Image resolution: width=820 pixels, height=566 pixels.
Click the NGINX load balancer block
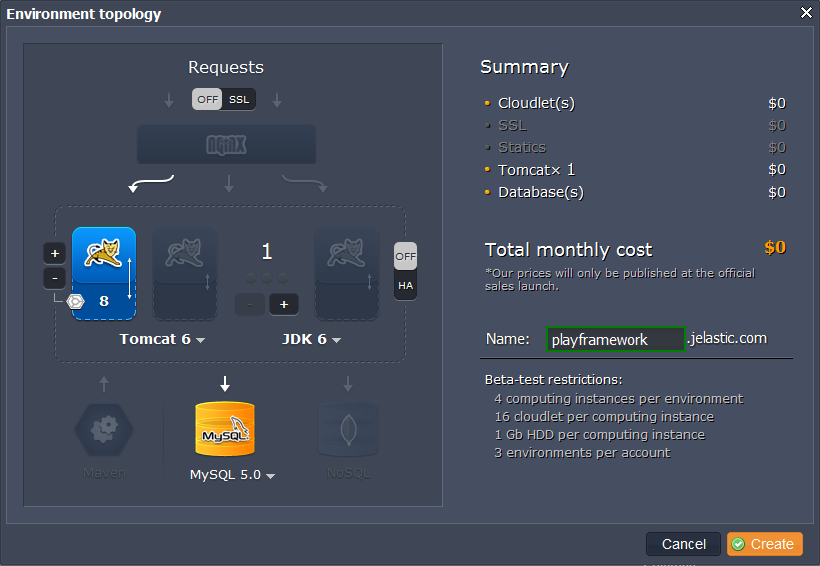click(x=226, y=144)
